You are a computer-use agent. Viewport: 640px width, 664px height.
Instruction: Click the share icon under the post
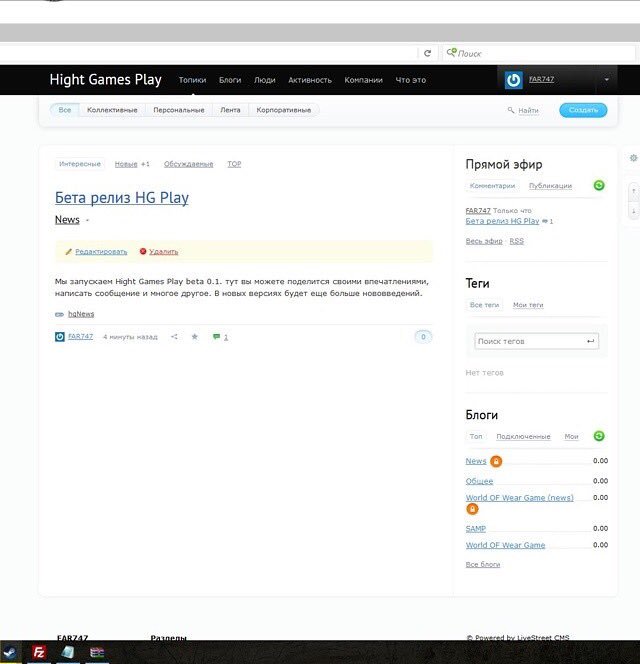(174, 337)
